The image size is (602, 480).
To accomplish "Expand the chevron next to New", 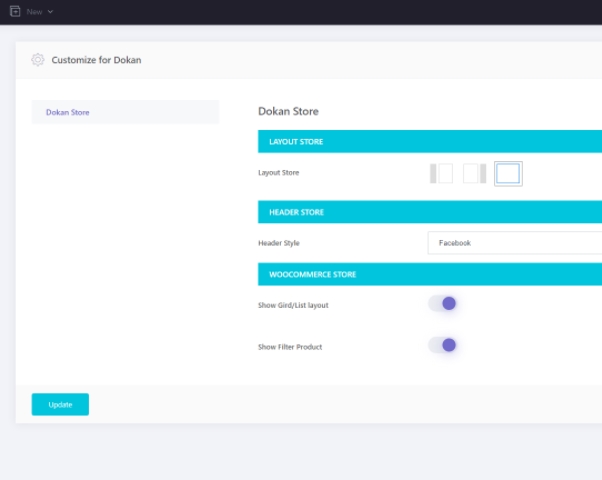I will (x=50, y=11).
